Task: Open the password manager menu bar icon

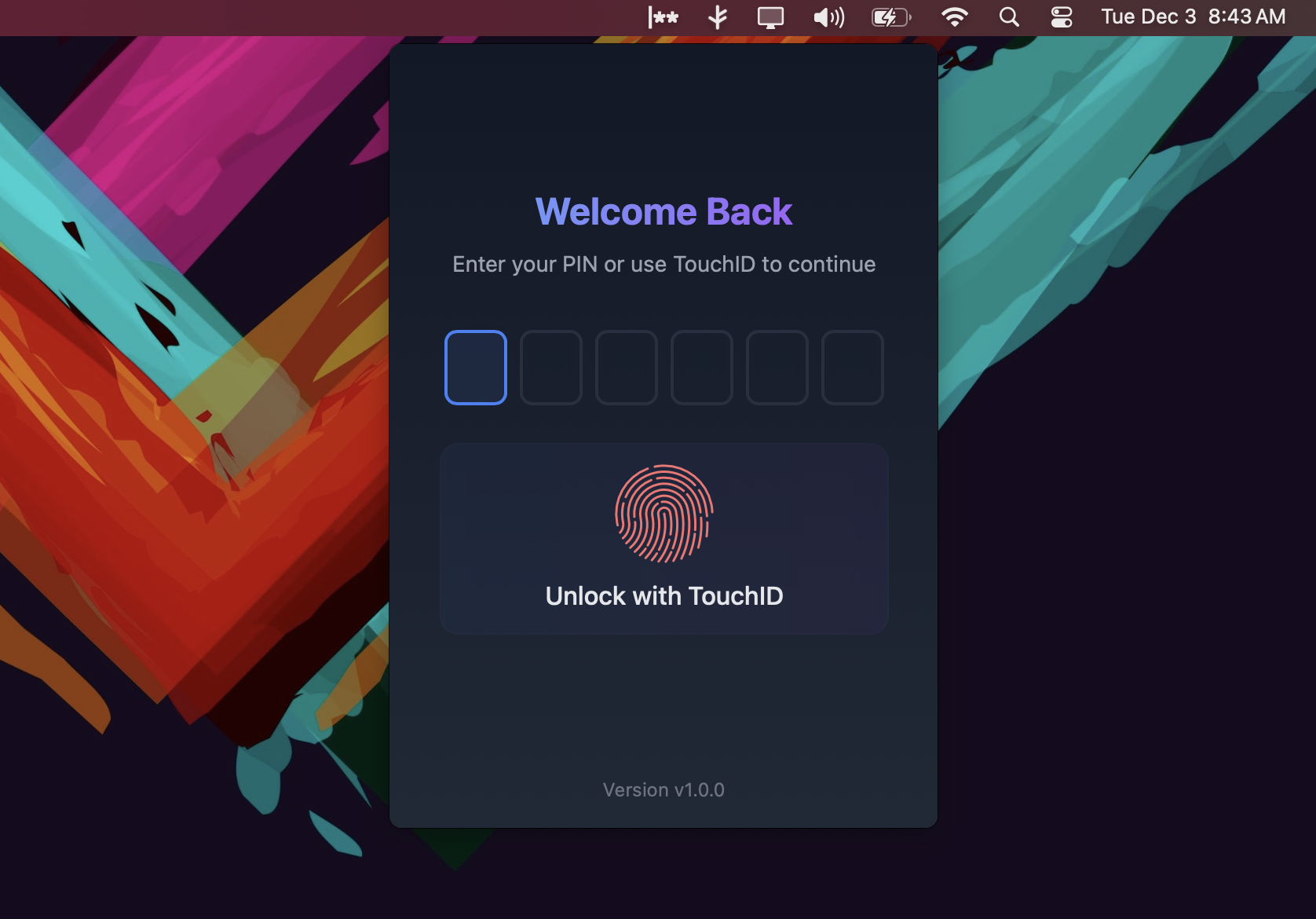Action: (x=663, y=17)
